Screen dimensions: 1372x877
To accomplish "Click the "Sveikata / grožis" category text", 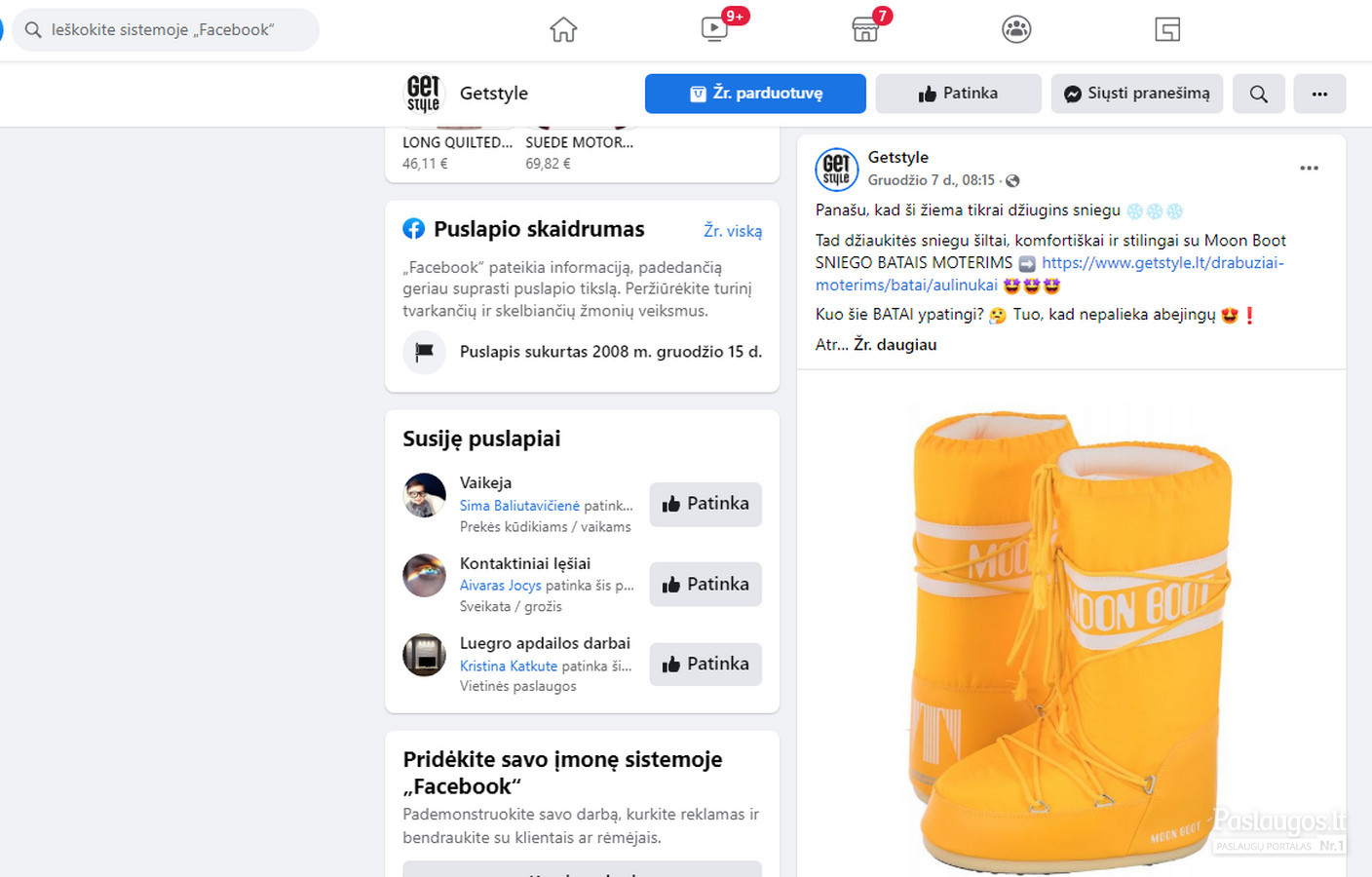I will [x=511, y=607].
